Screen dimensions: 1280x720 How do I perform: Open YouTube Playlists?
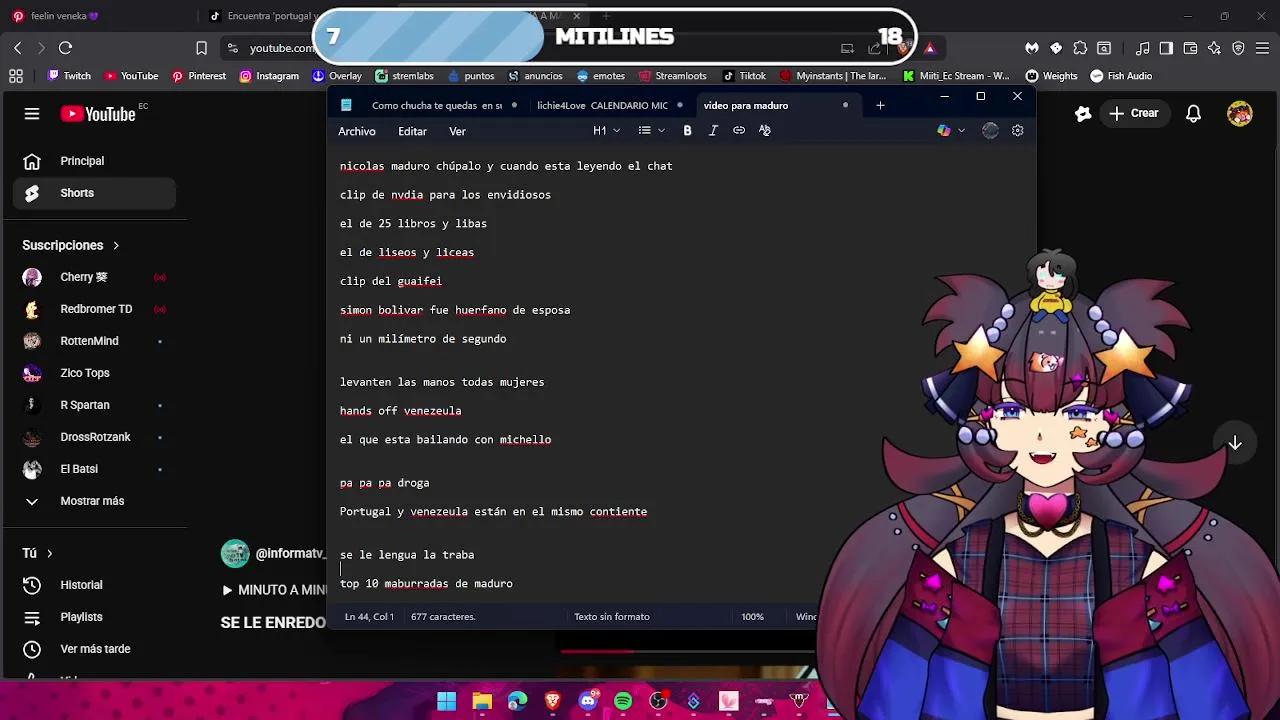[x=95, y=617]
